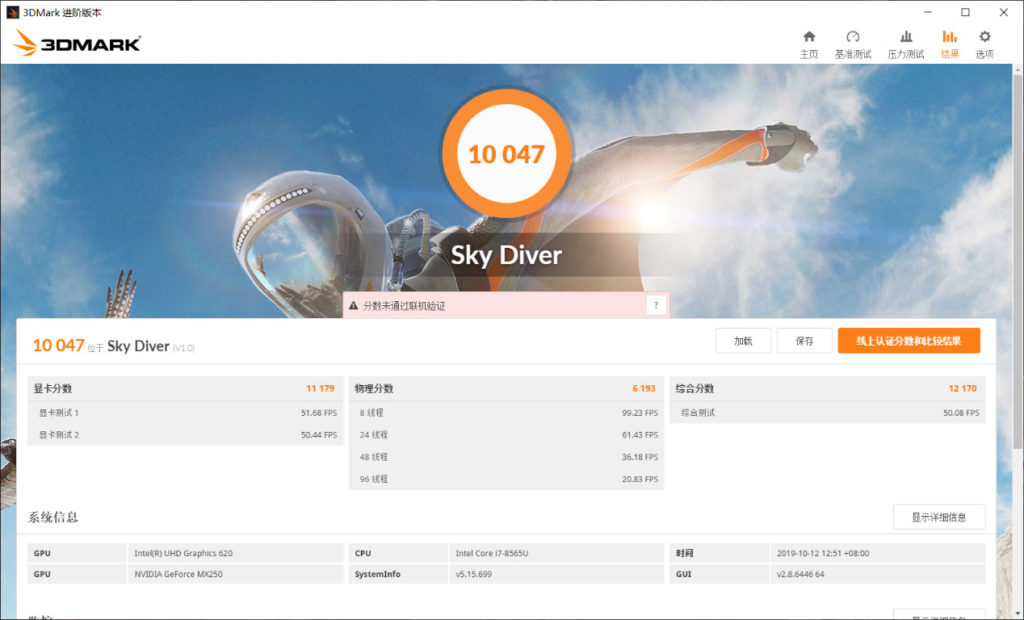Click the orange online validate and compare button
This screenshot has width=1024, height=620.
coord(909,340)
